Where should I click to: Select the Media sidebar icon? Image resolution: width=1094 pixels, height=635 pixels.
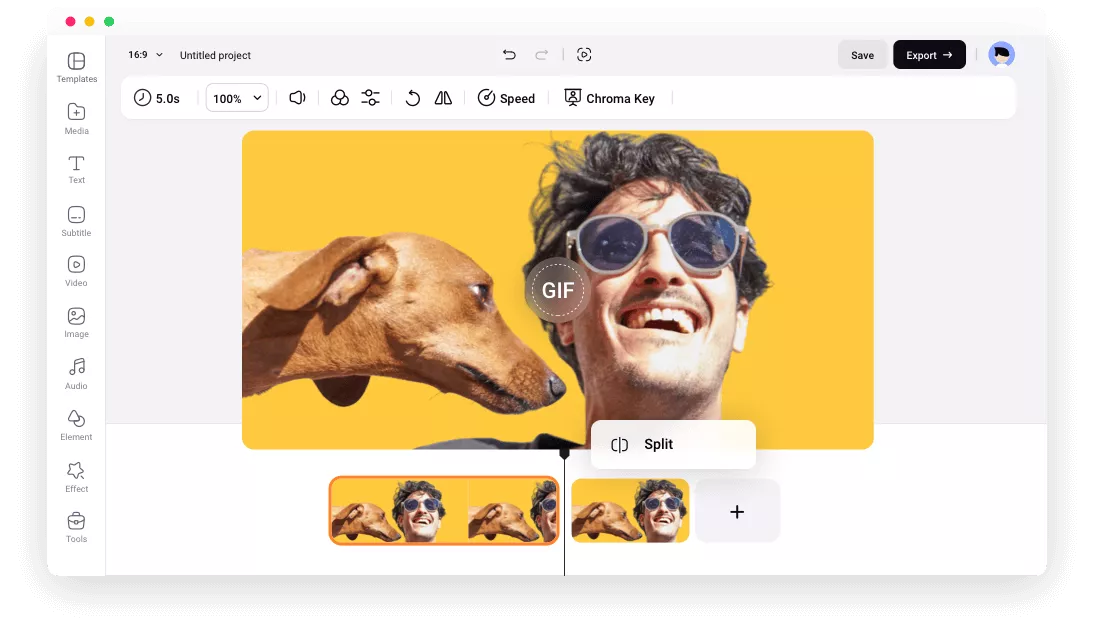pos(76,118)
